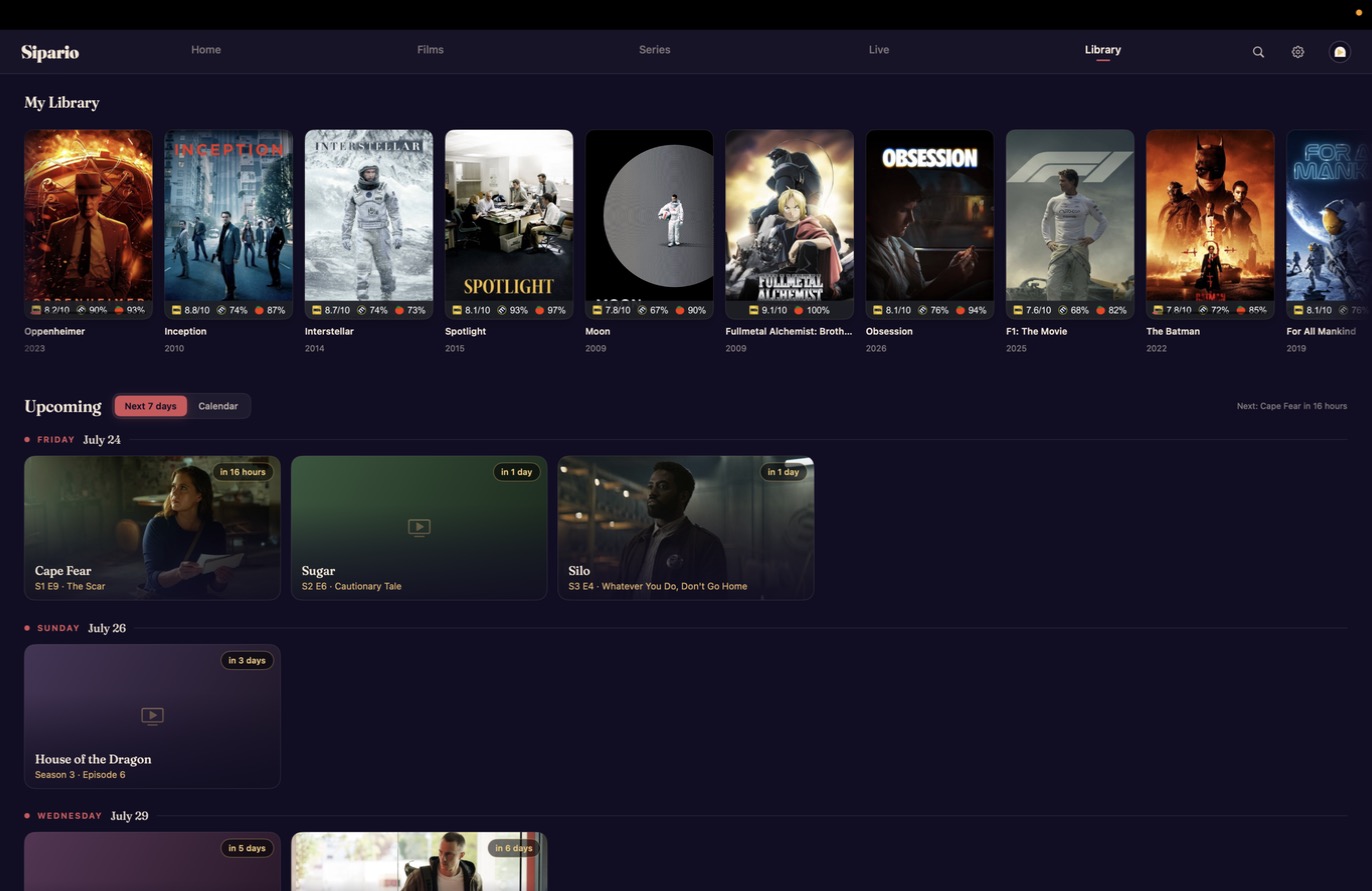1372x891 pixels.
Task: Open the F1: The Movie title link
Action: tap(1039, 331)
